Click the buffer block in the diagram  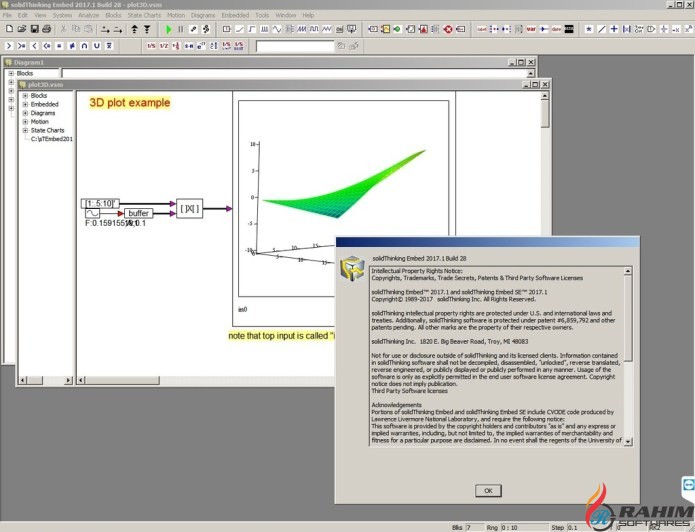pos(138,213)
